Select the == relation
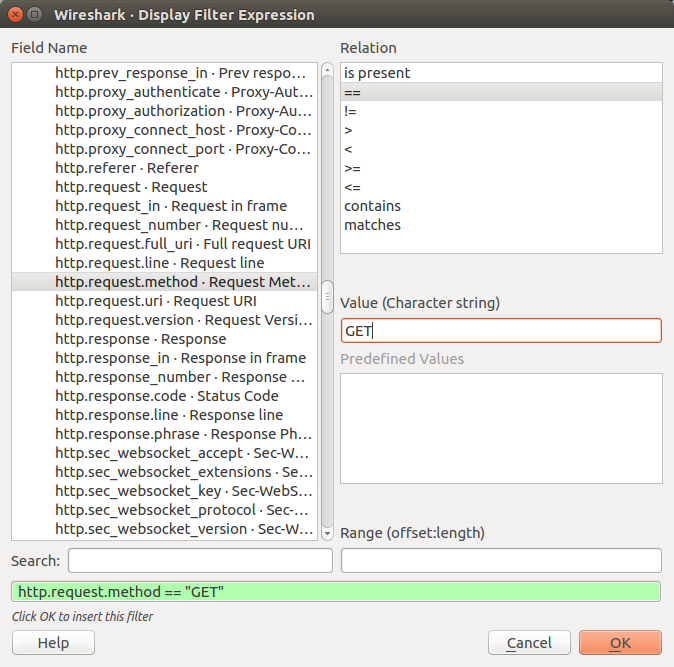 [x=501, y=92]
